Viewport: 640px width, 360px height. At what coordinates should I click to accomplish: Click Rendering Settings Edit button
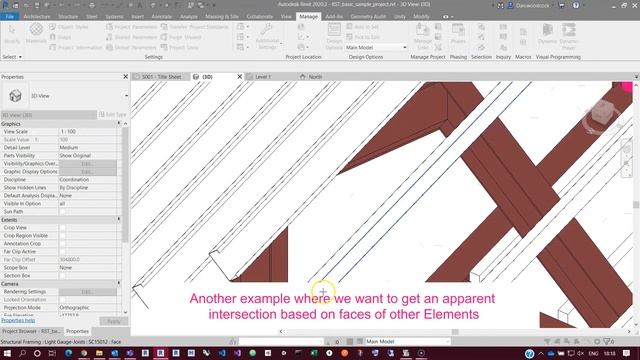(88, 292)
